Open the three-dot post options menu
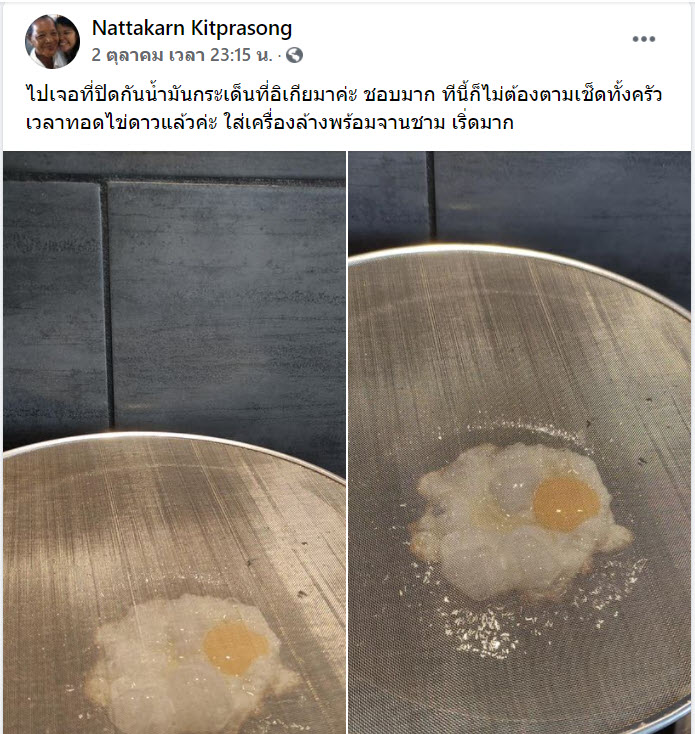695x734 pixels. (644, 39)
